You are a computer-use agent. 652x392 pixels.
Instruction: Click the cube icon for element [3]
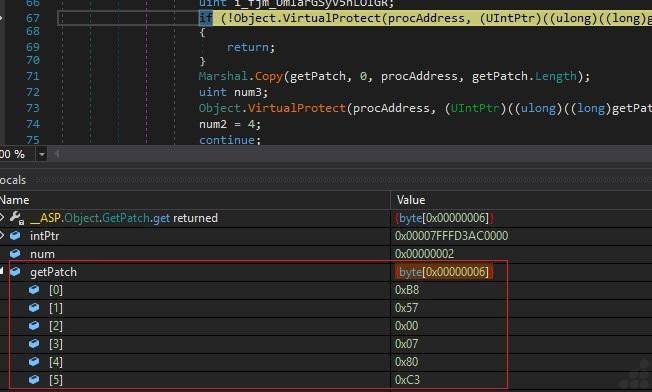pos(34,343)
